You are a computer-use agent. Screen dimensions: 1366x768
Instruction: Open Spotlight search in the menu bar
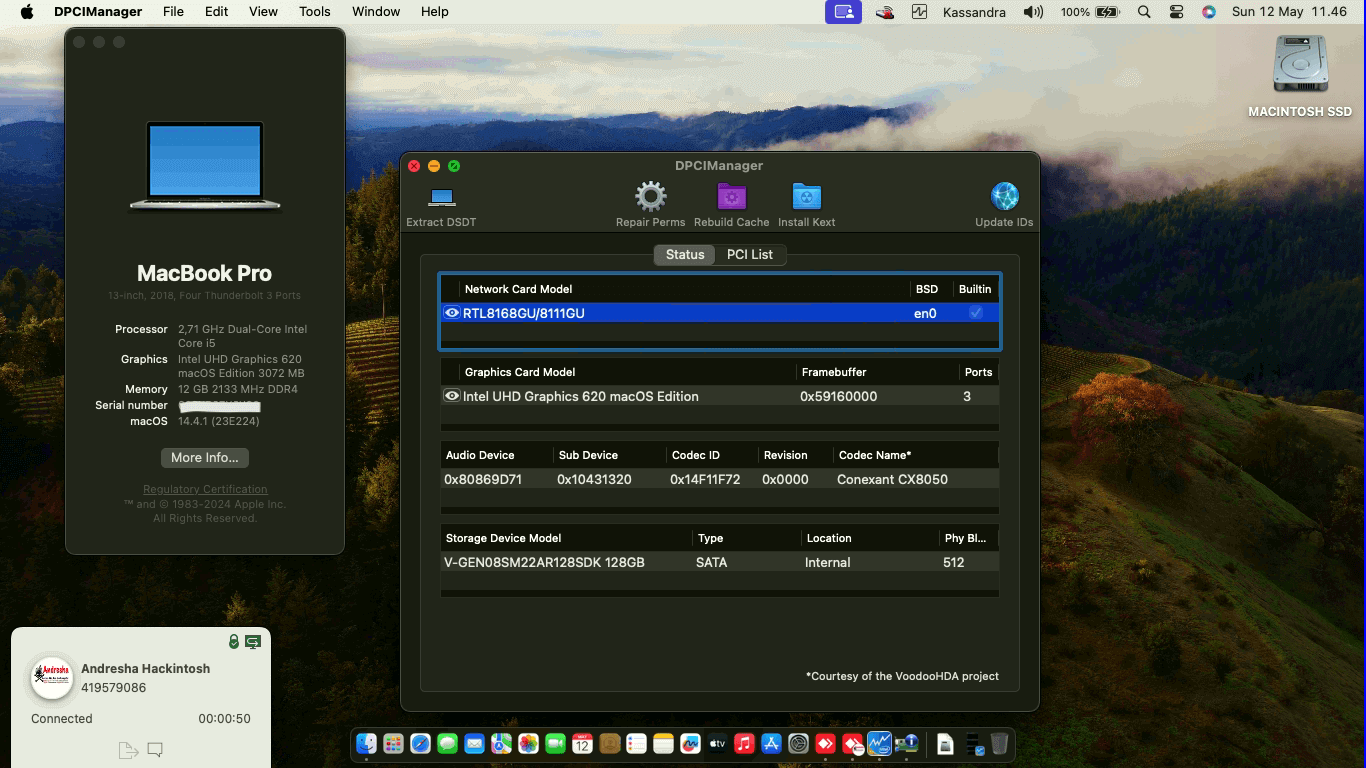pyautogui.click(x=1144, y=12)
